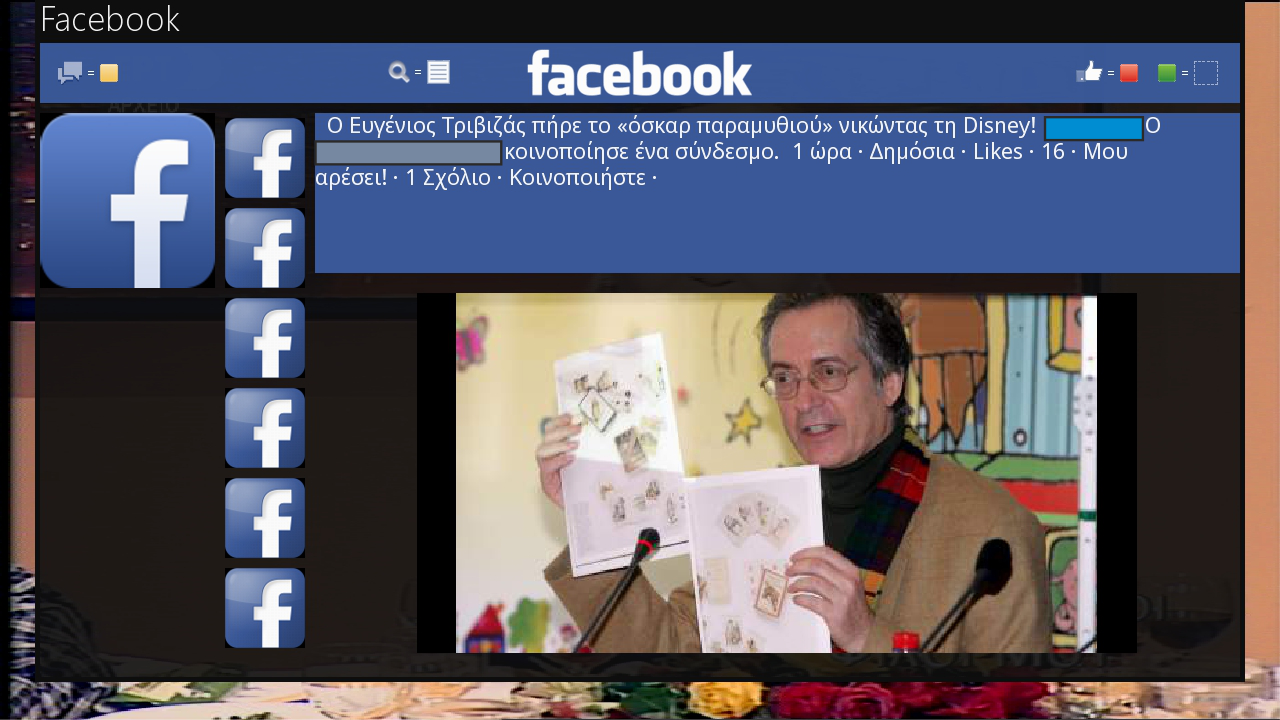
Task: Click "κοινοποίησε ένα σύνδεσμο" text
Action: (x=642, y=152)
